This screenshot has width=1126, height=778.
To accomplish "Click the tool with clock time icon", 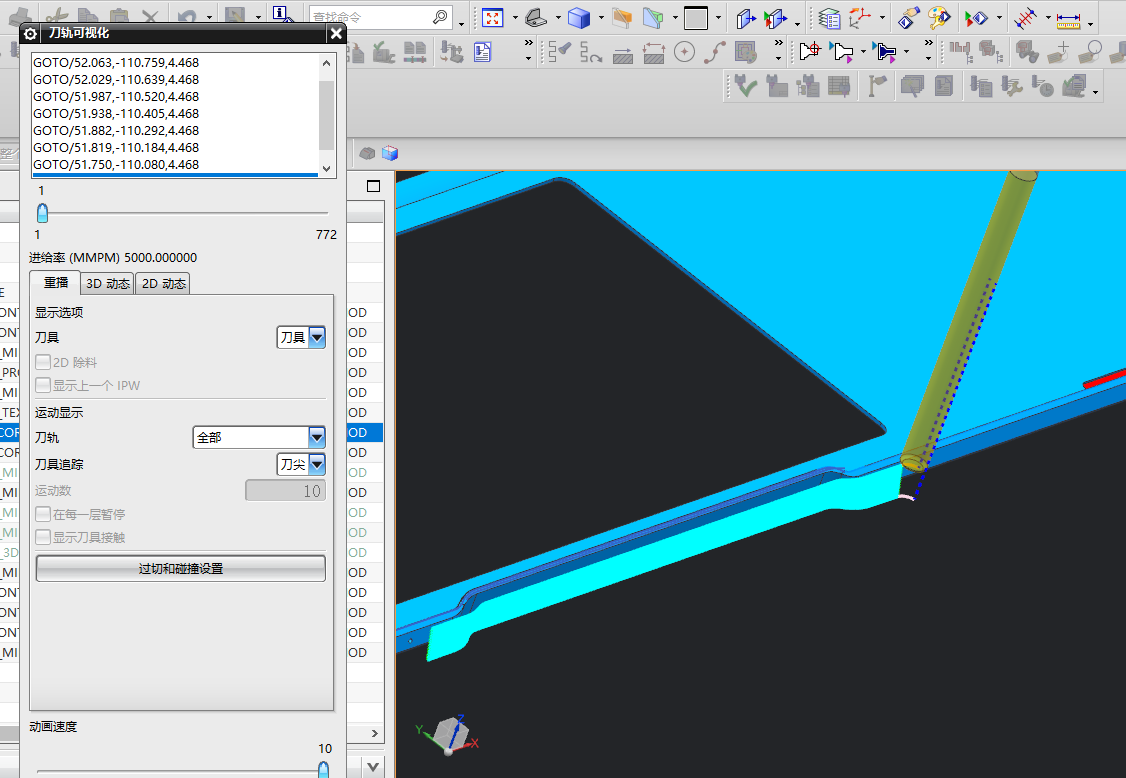I will tap(1043, 87).
